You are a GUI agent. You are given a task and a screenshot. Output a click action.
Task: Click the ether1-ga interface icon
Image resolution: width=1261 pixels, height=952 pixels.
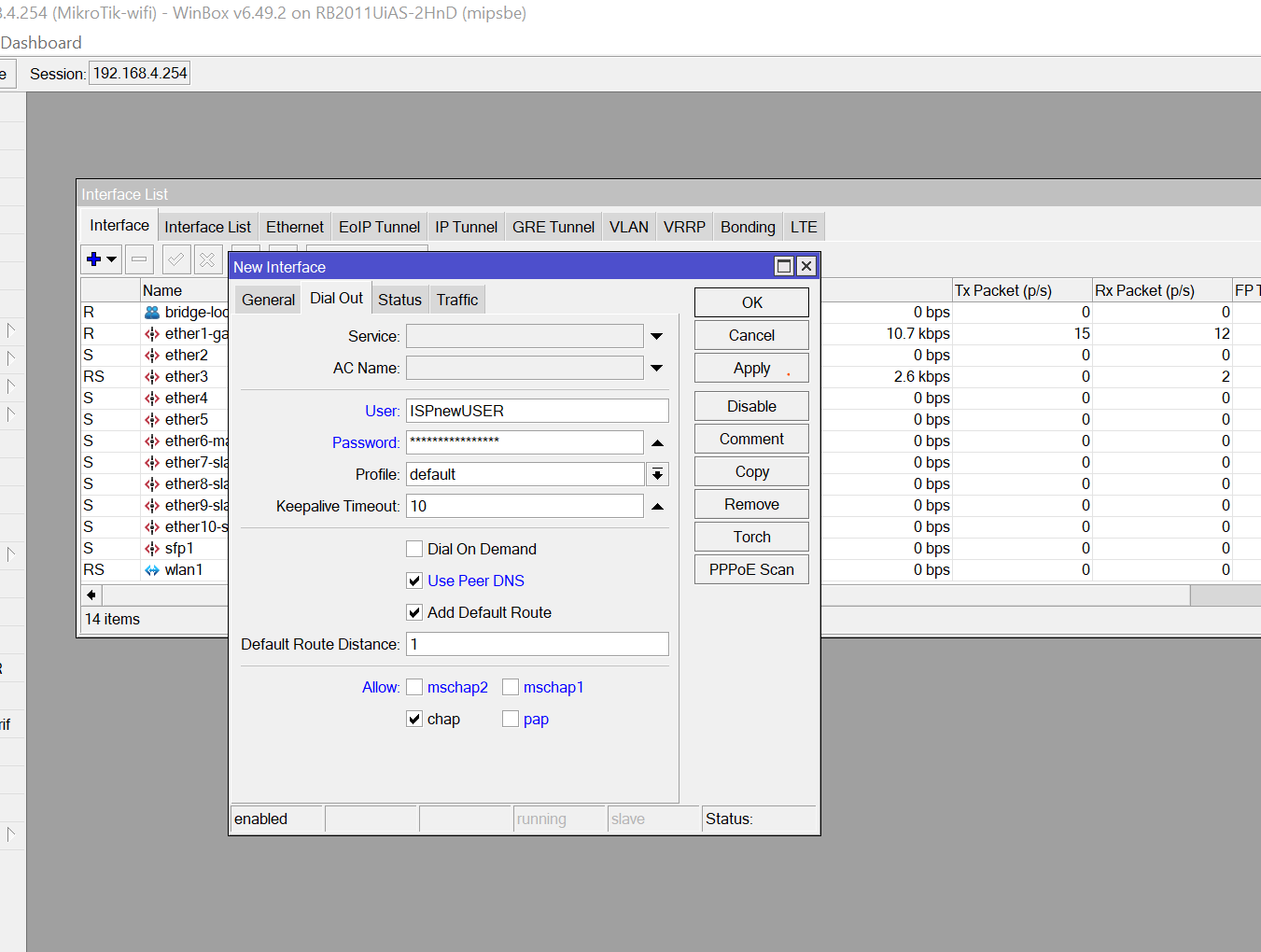tap(152, 334)
